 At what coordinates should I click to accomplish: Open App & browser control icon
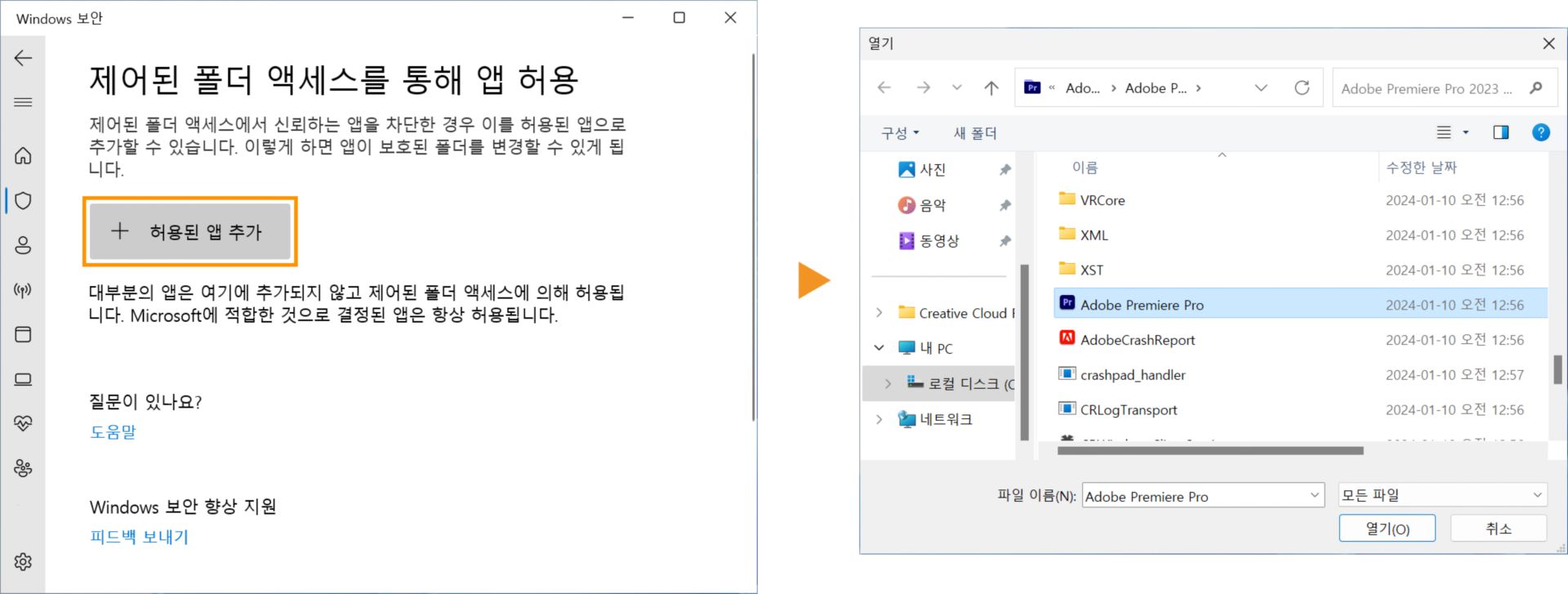pos(23,334)
